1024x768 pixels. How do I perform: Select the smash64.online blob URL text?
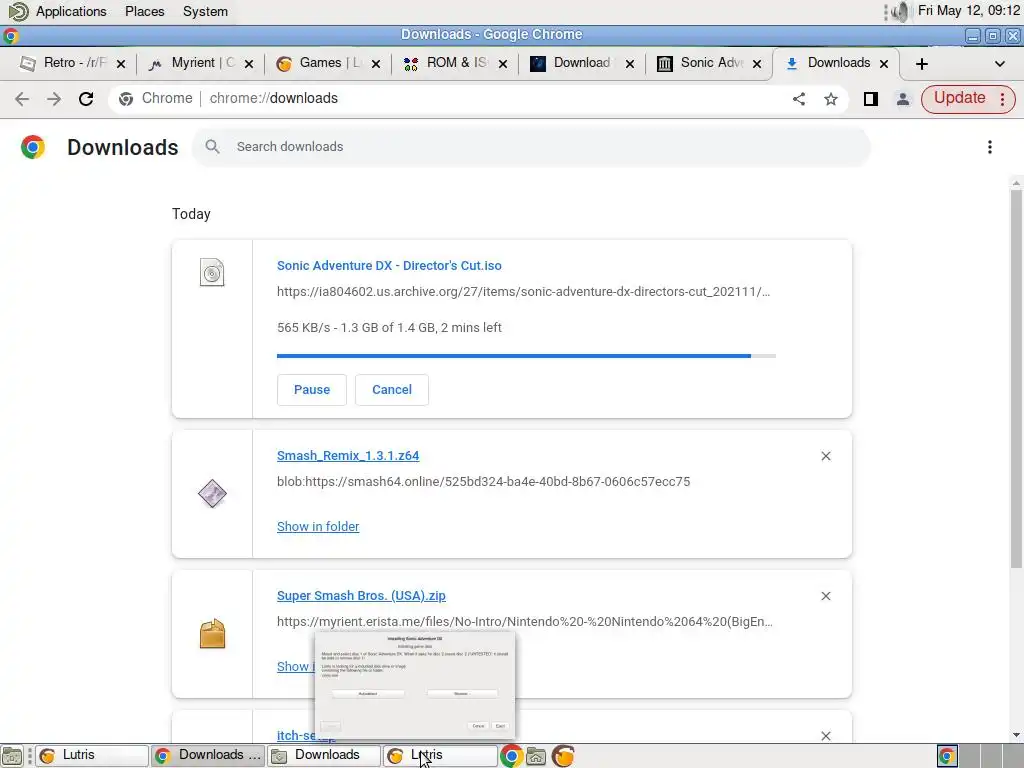click(483, 482)
